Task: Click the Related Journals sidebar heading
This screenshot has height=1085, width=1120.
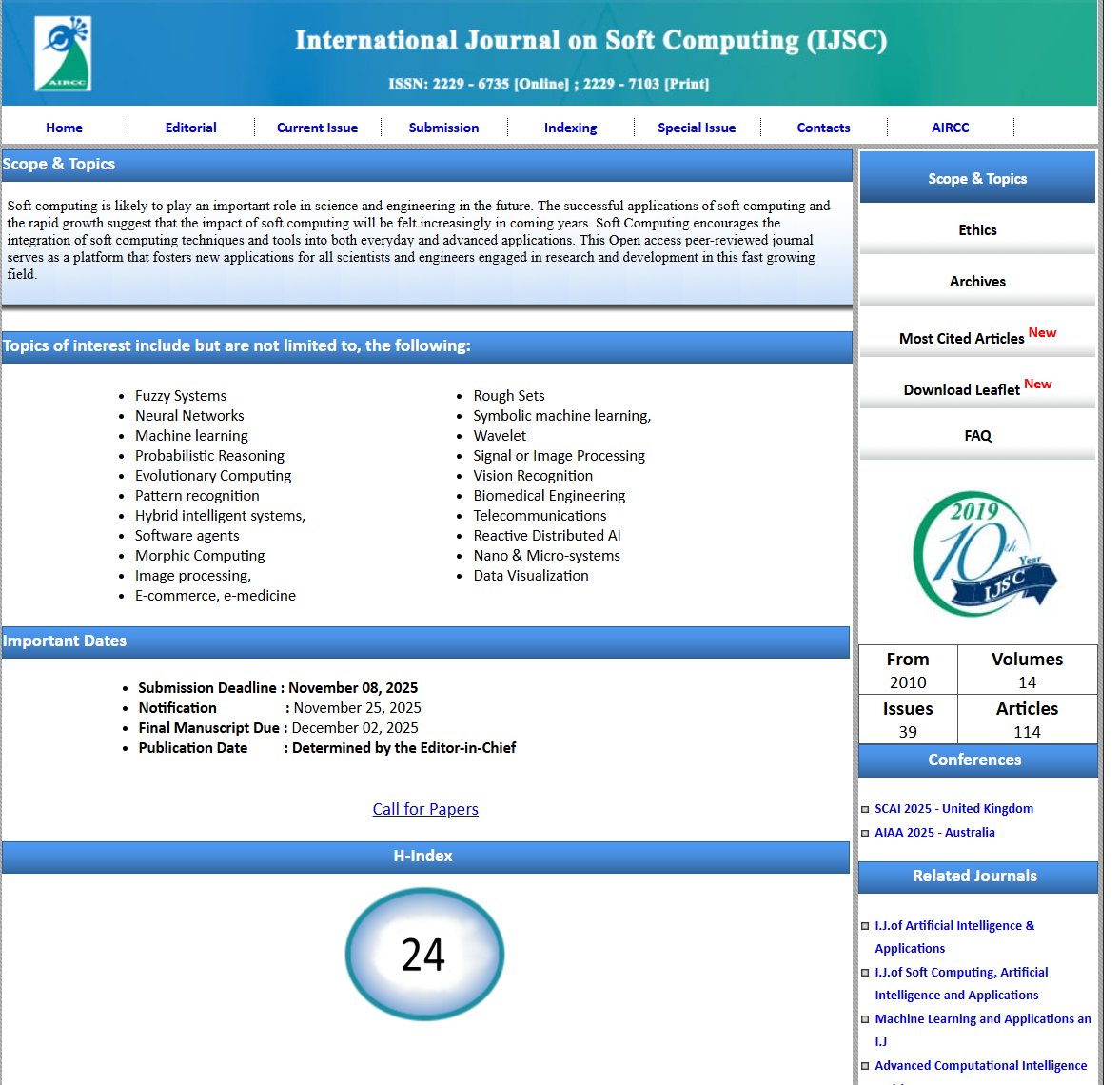Action: 977,877
